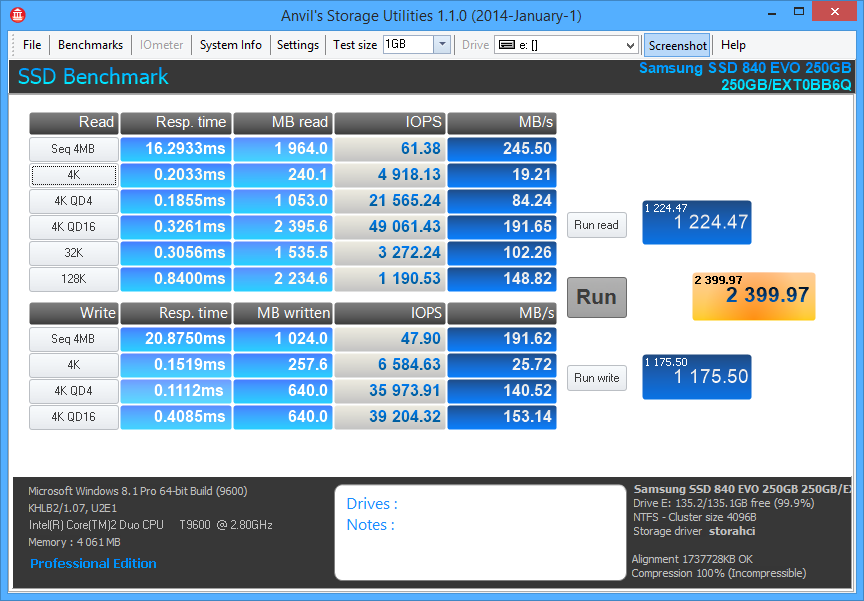Image resolution: width=864 pixels, height=601 pixels.
Task: Click the Storage driver storahci text
Action: point(694,532)
